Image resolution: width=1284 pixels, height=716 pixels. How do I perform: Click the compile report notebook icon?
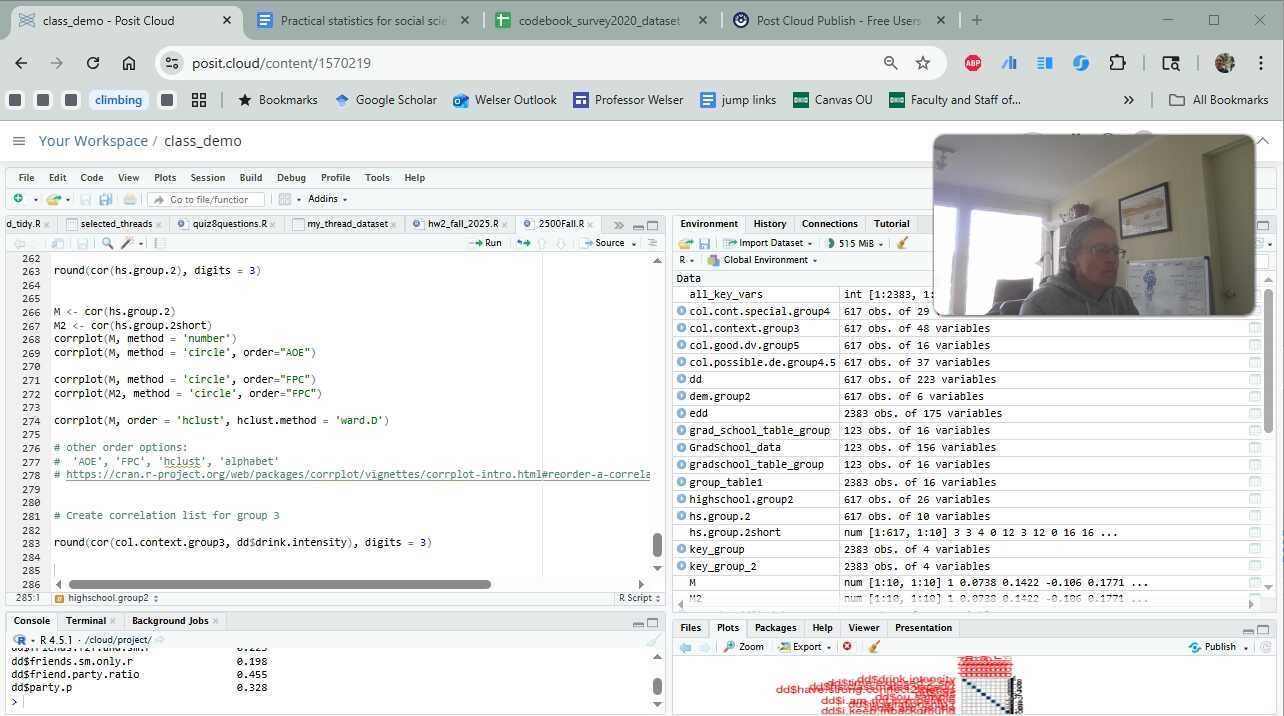(159, 243)
